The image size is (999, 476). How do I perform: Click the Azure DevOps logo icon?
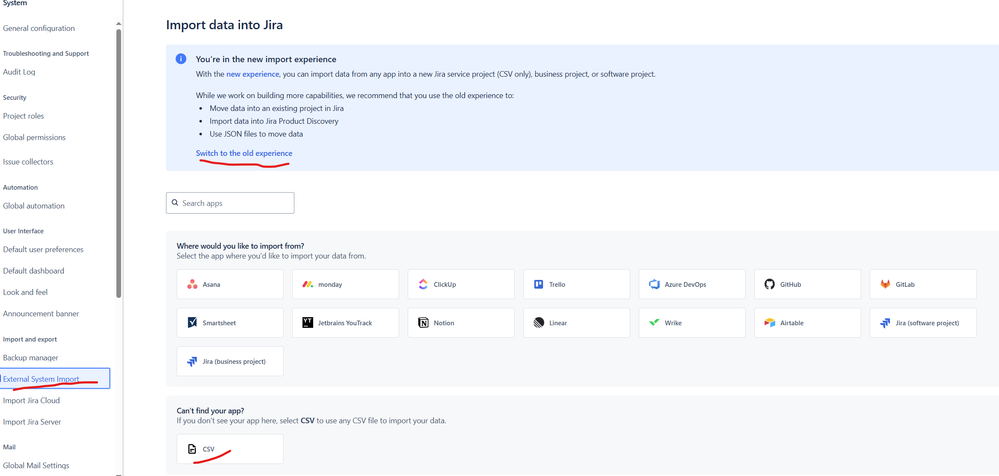click(654, 285)
